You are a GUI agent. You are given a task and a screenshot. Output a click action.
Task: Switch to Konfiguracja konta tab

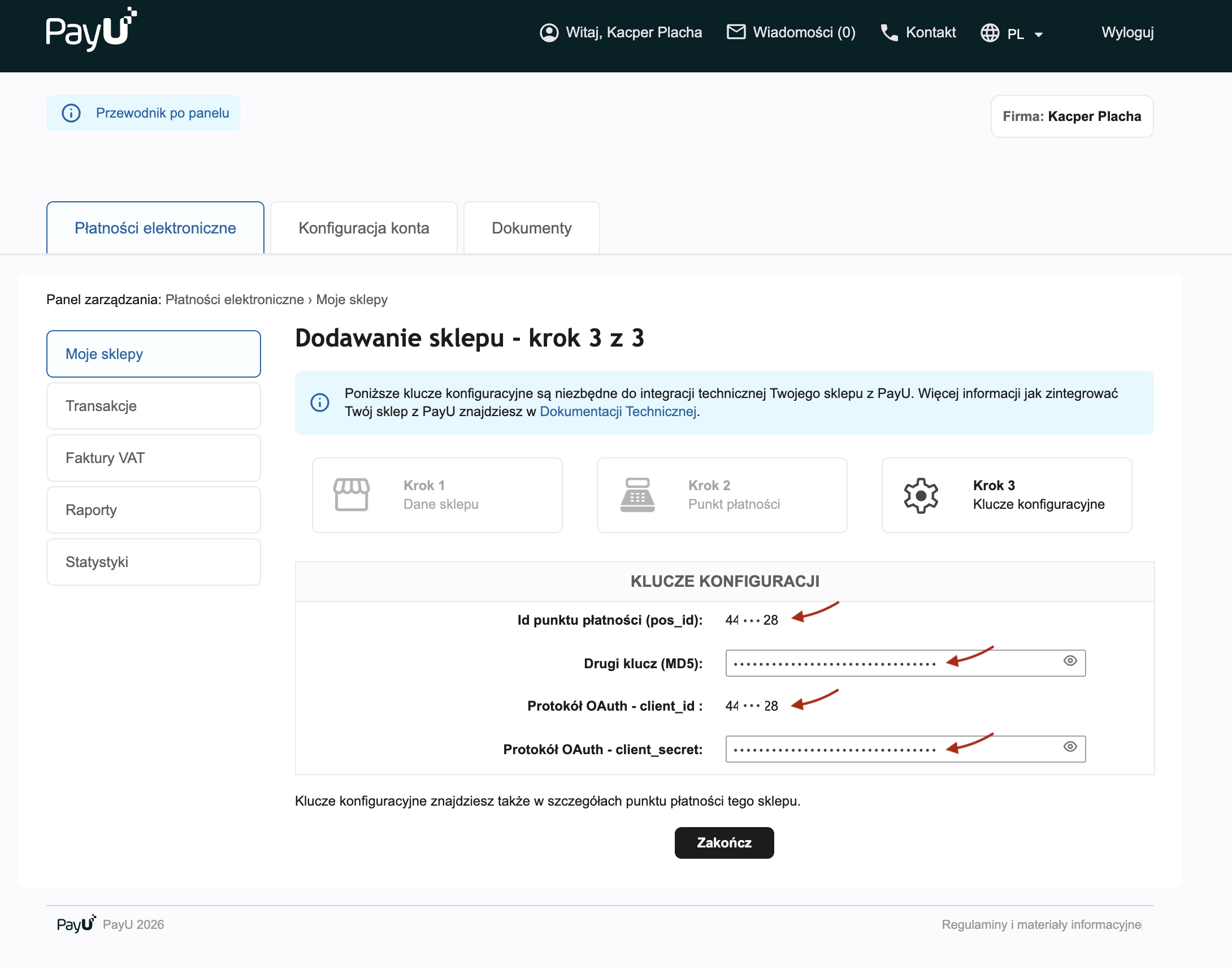click(363, 228)
